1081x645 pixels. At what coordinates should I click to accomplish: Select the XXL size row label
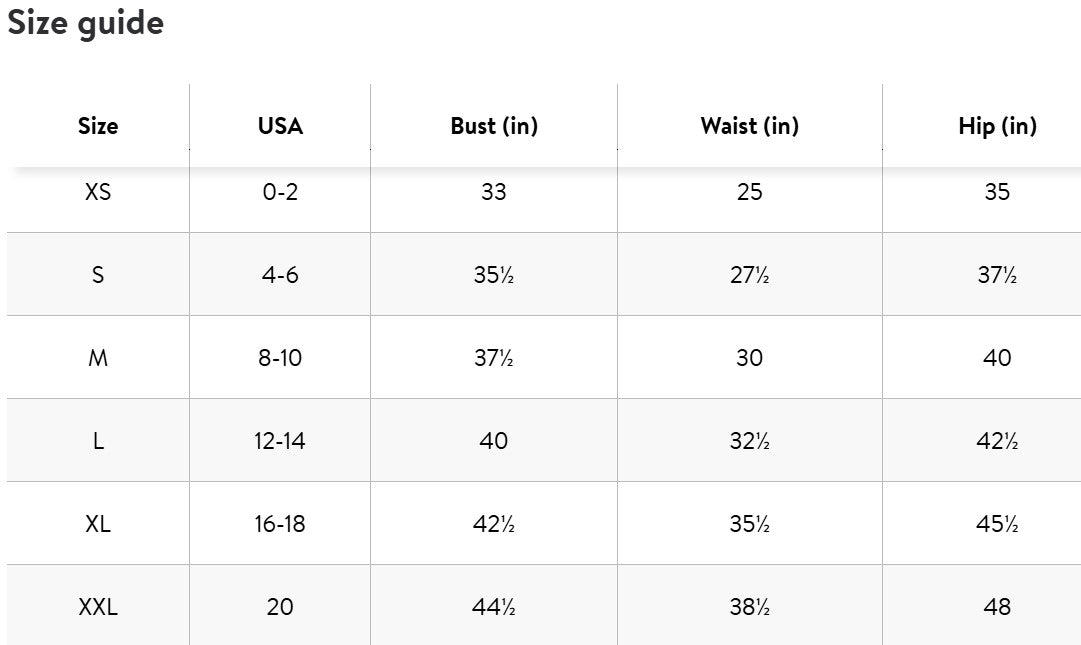point(98,607)
